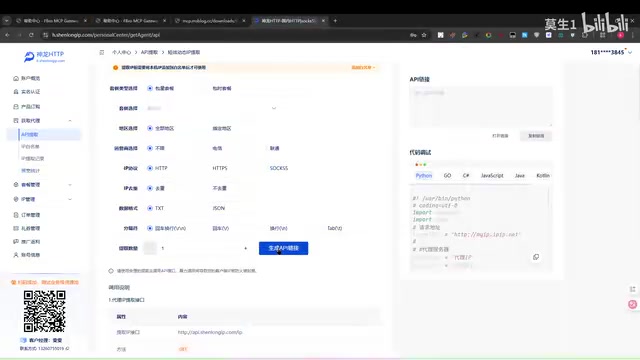This screenshot has width=640, height=360.
Task: Click the 复制链接 copy link button
Action: click(536, 136)
